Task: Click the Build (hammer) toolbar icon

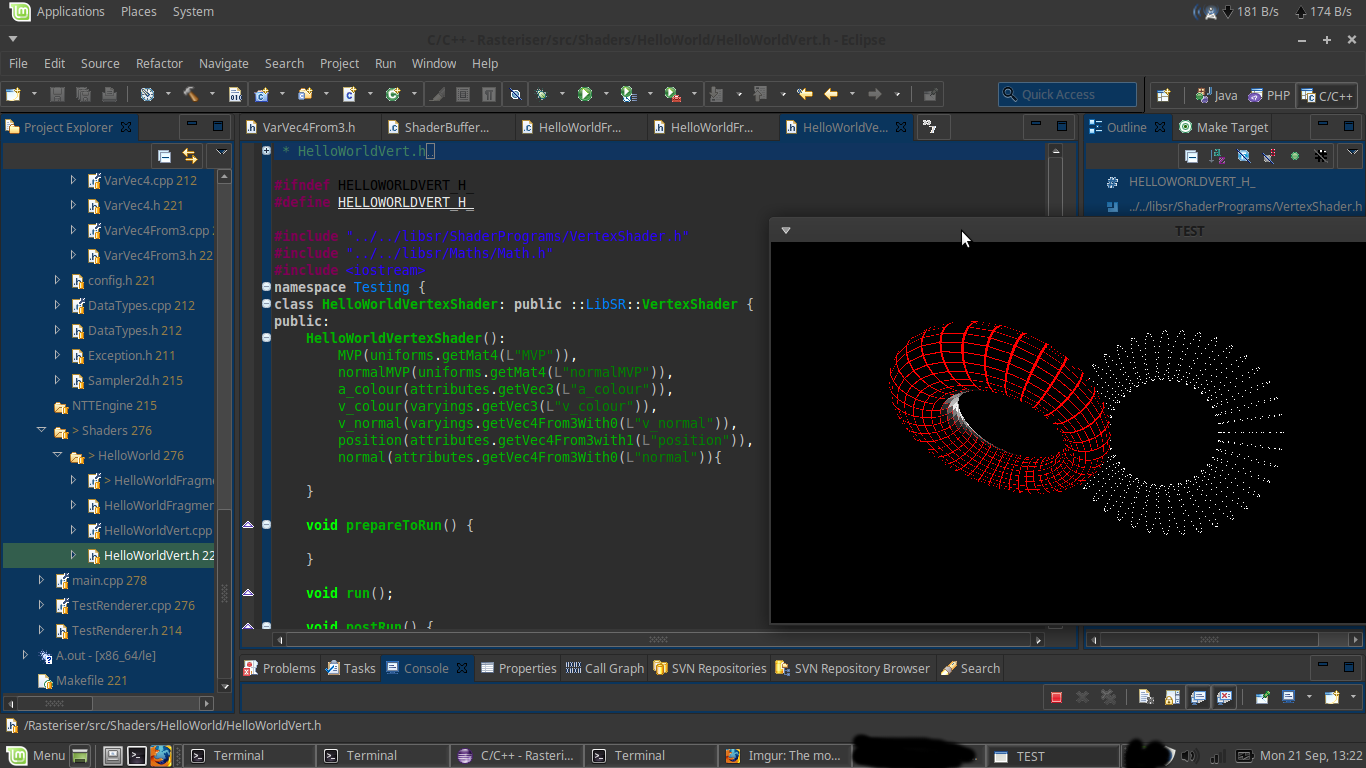Action: pyautogui.click(x=190, y=94)
